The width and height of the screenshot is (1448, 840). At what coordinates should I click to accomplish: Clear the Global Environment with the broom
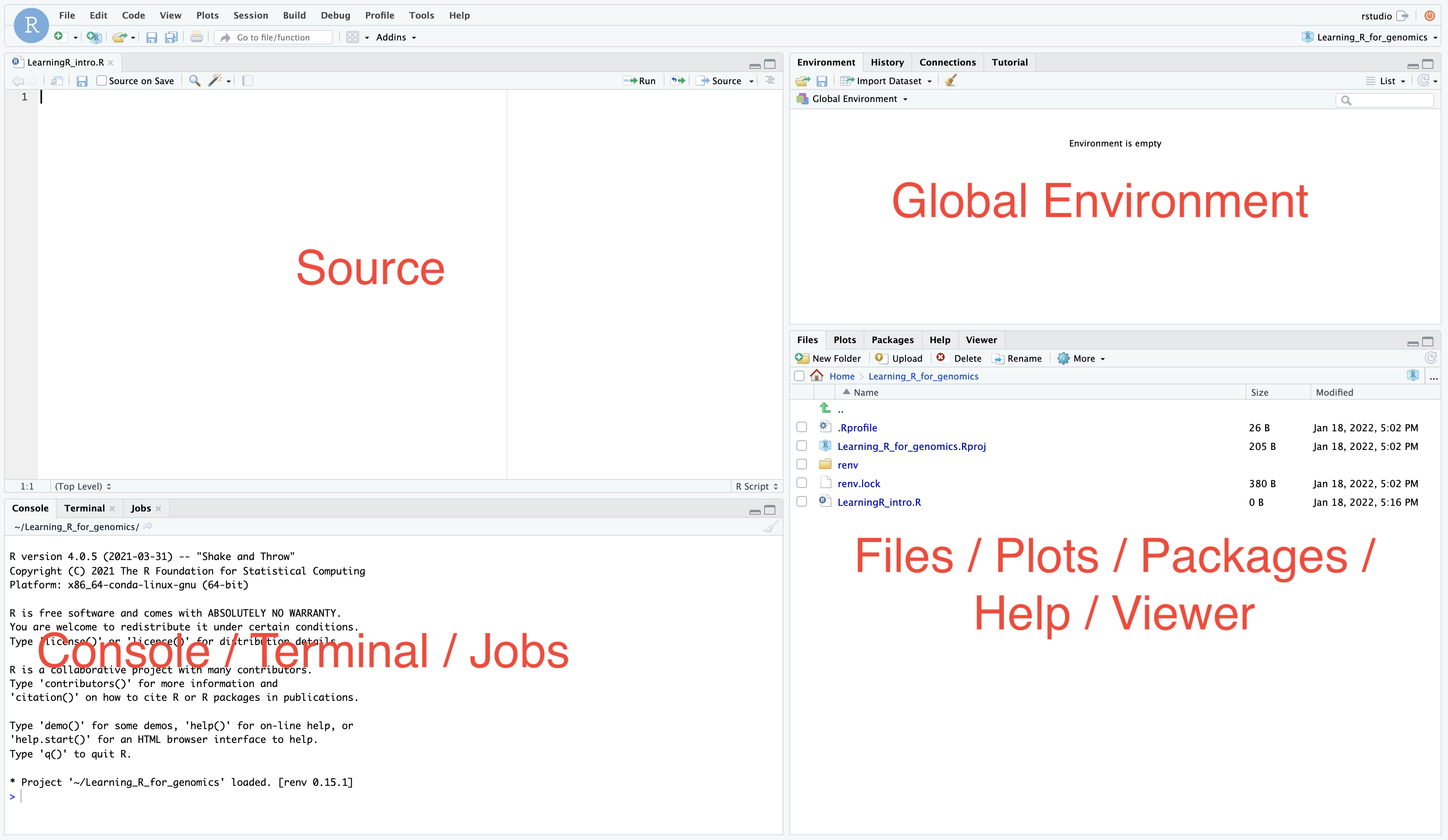pos(950,81)
